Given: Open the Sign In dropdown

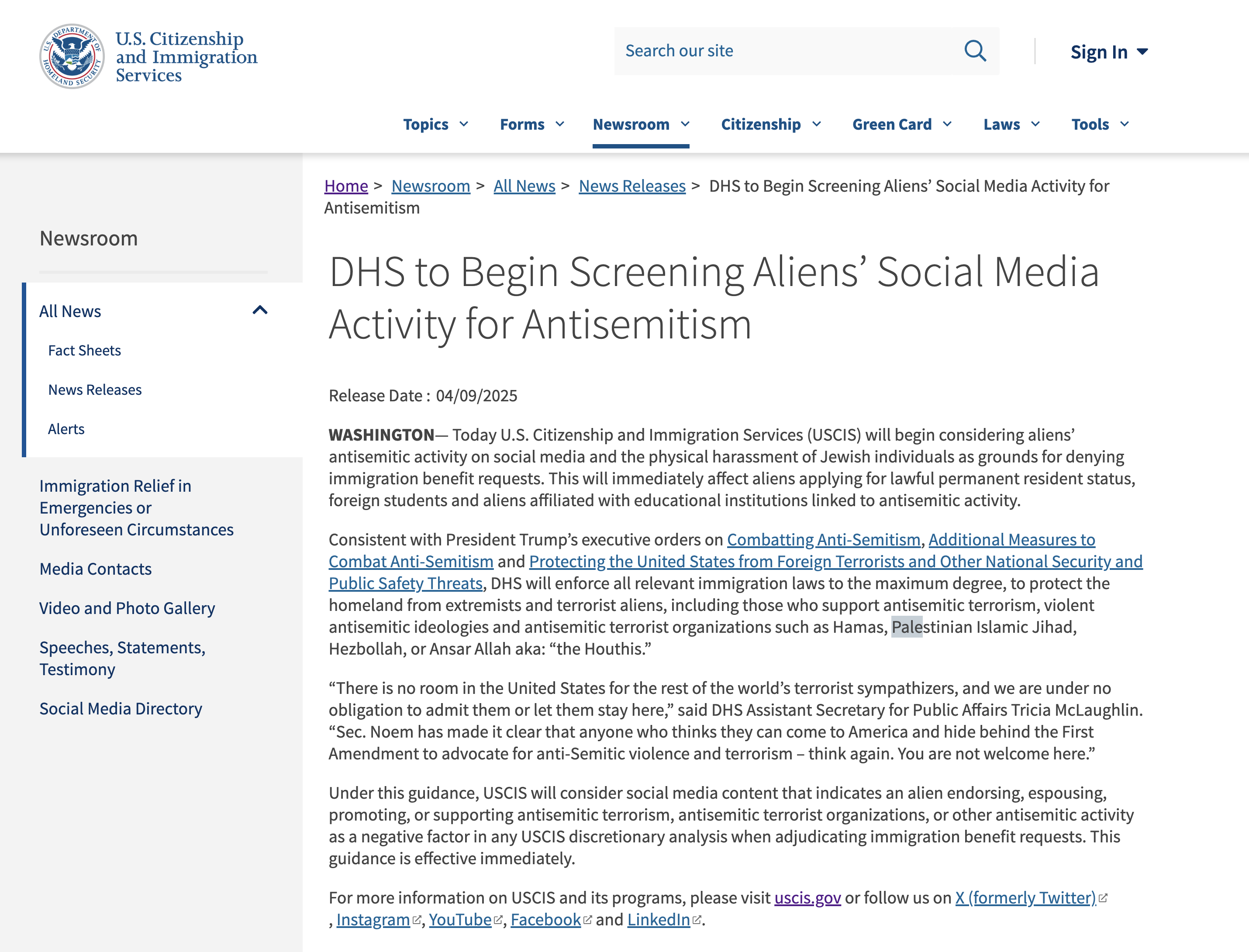Looking at the screenshot, I should [x=1108, y=52].
